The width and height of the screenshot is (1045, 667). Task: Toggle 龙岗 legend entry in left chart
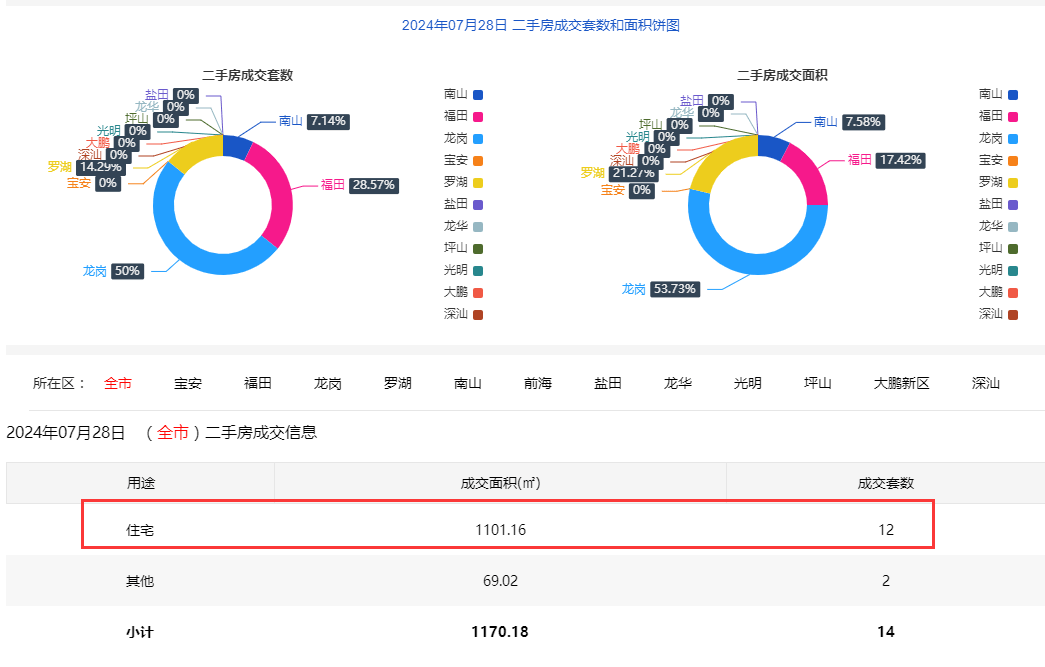point(463,139)
